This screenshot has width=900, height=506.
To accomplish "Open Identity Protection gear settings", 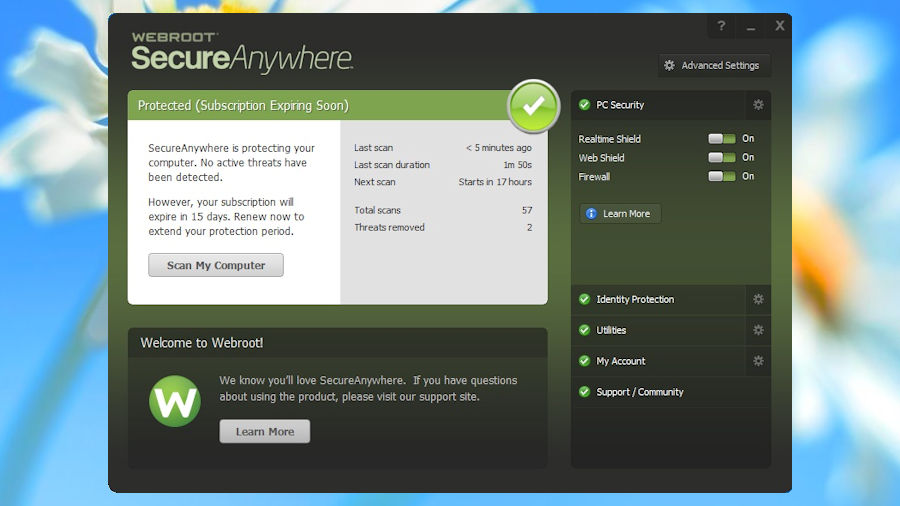I will click(758, 299).
